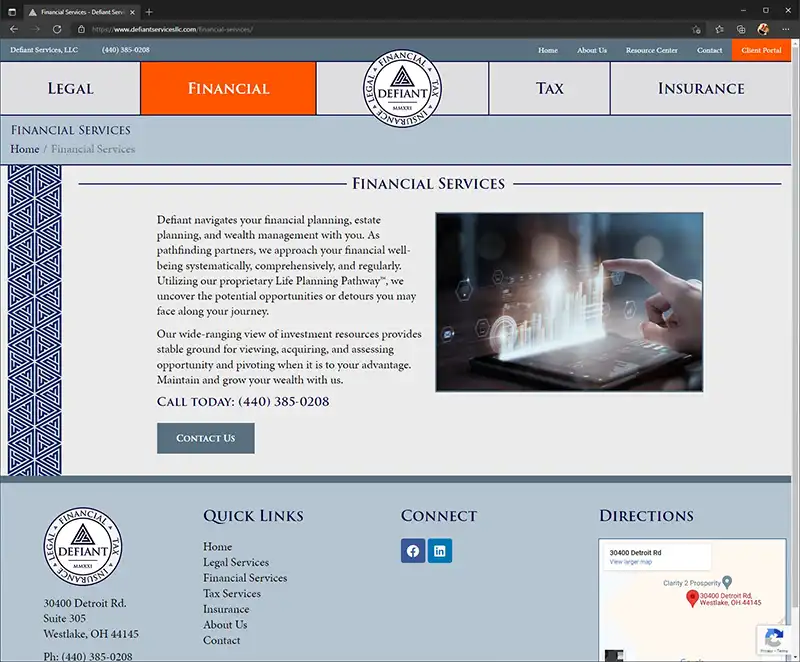Open Insurance under Quick Links
Image resolution: width=800 pixels, height=662 pixels.
[x=226, y=609]
